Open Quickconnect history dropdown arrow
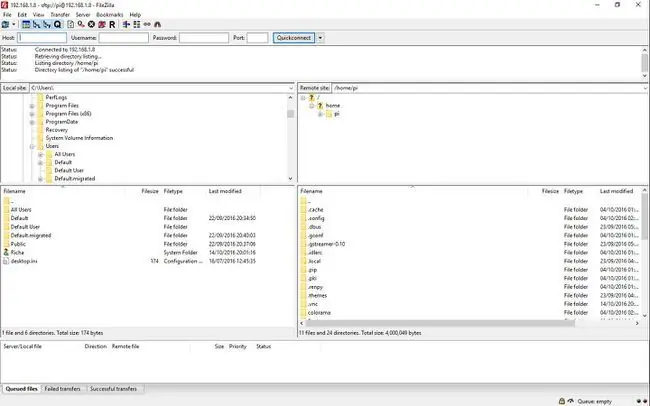The width and height of the screenshot is (650, 406). (x=320, y=38)
